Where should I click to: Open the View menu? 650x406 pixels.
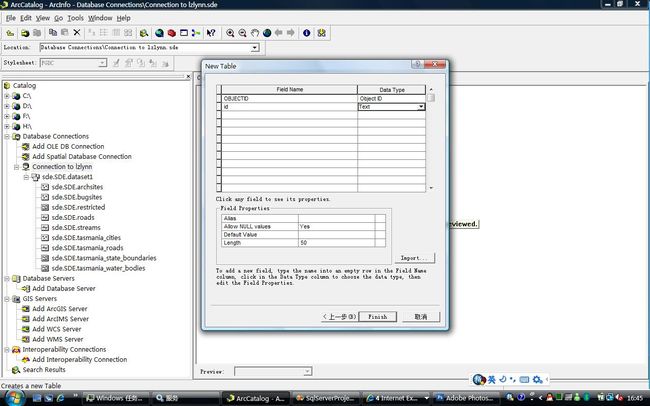(43, 18)
